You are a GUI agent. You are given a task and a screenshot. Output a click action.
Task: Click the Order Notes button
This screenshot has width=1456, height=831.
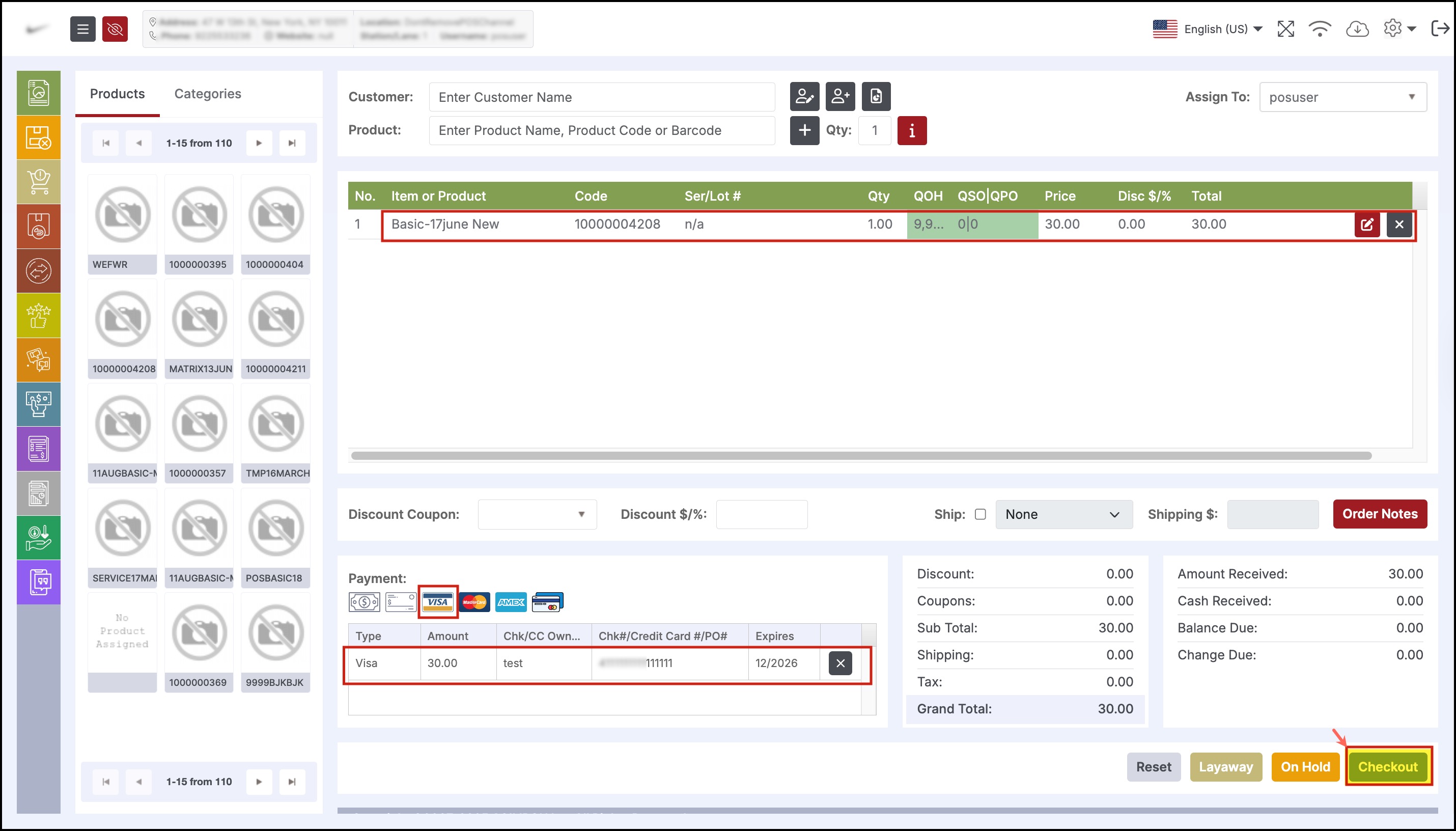1380,514
